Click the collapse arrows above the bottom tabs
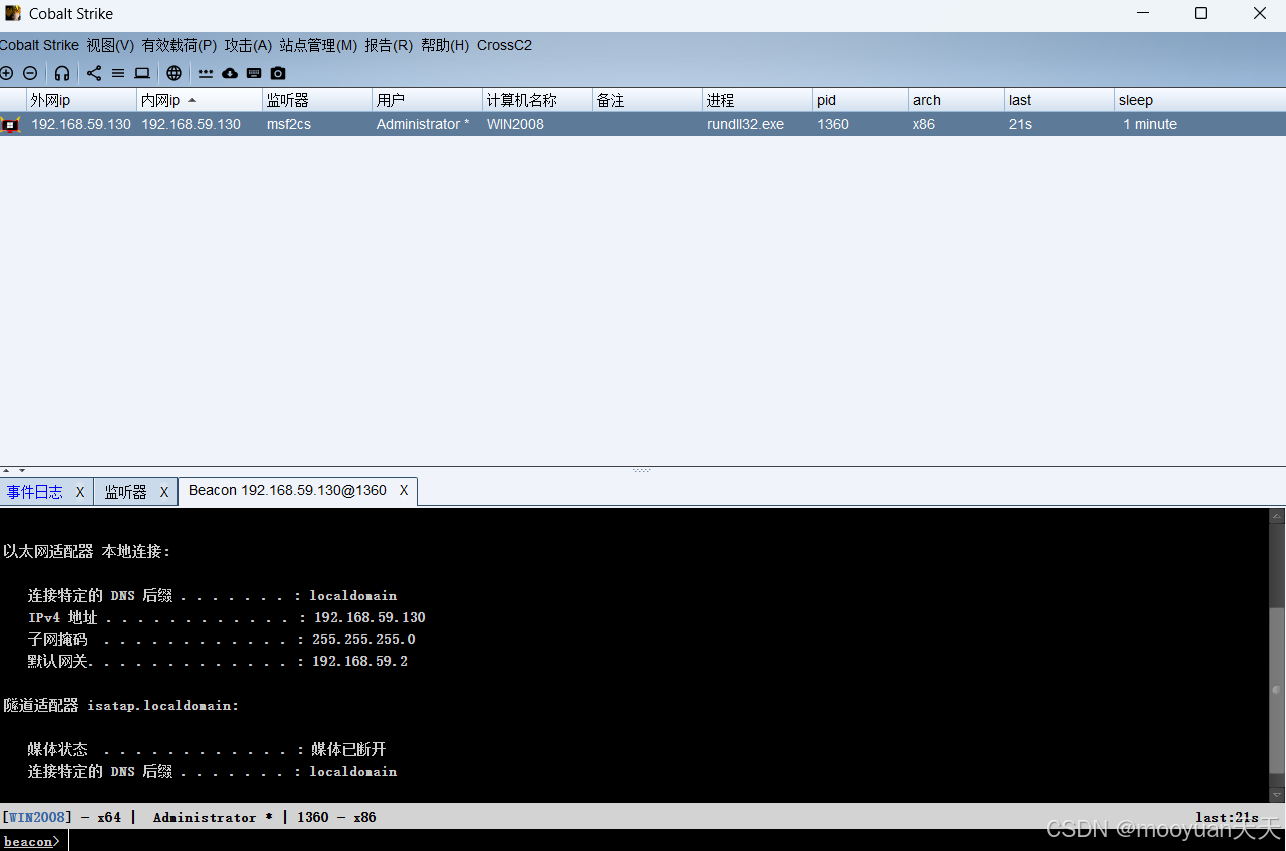Screen dimensions: 1286x851 (13, 470)
